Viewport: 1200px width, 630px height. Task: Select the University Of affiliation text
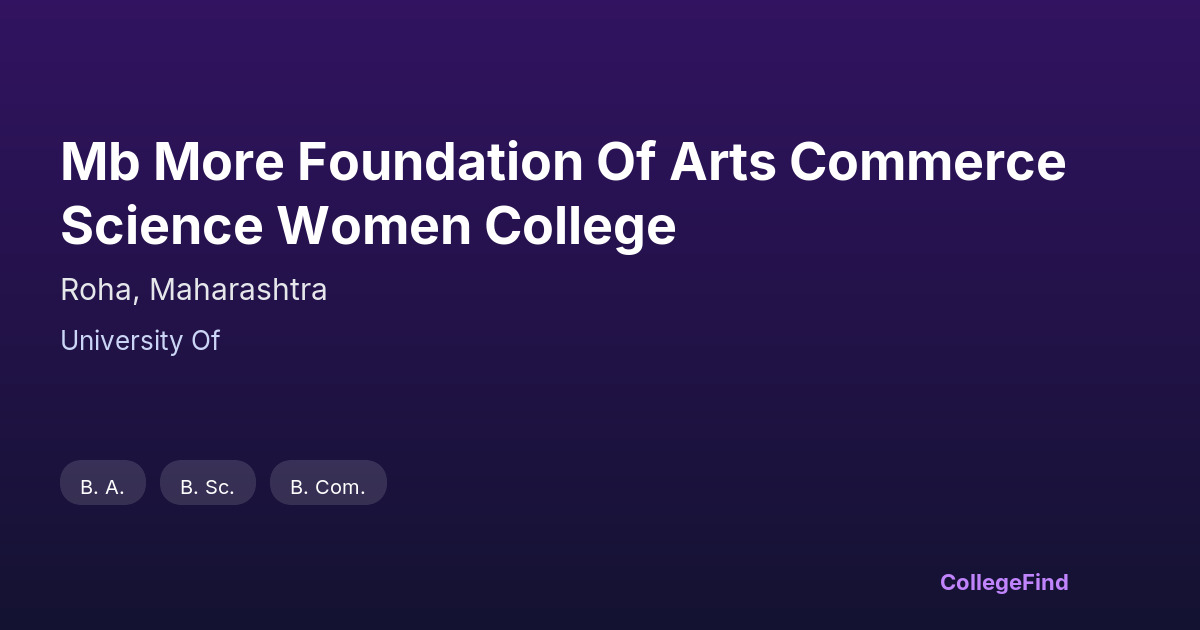(x=139, y=341)
